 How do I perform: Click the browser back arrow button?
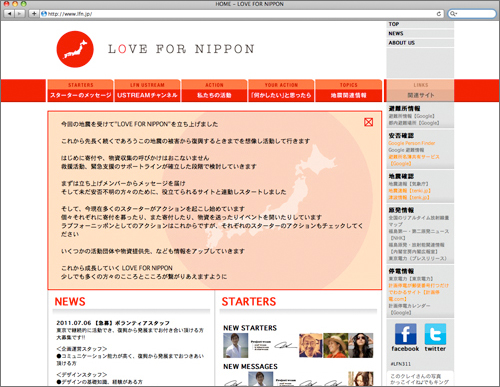point(10,14)
